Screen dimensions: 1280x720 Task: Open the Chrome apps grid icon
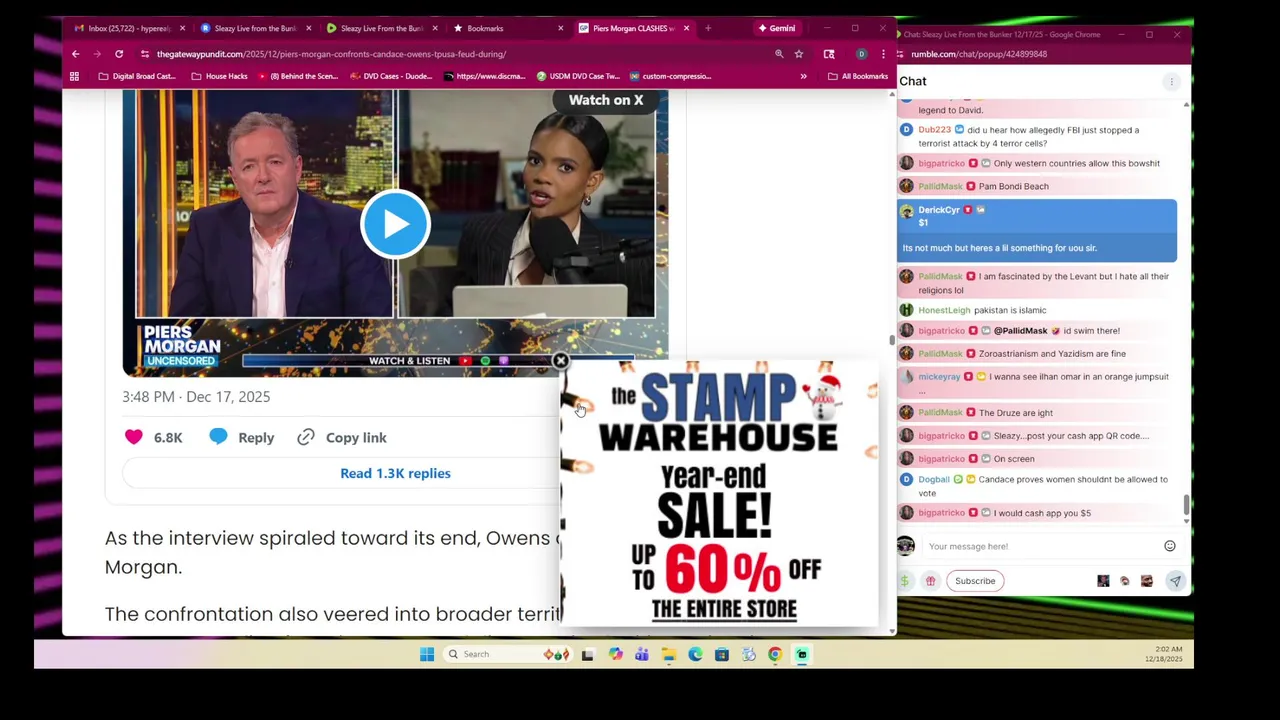click(74, 76)
